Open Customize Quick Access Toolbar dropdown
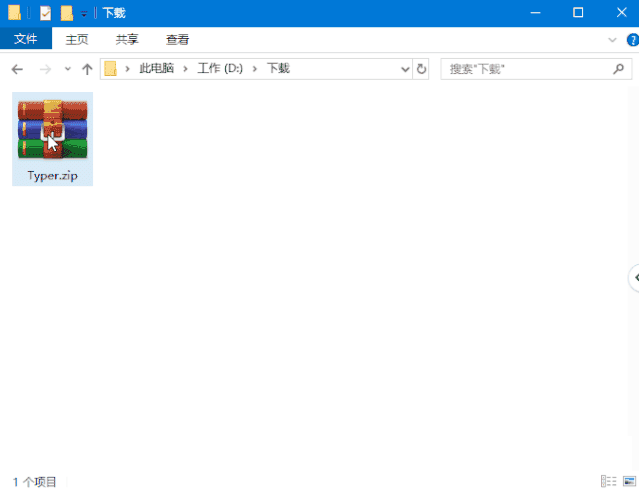The width and height of the screenshot is (639, 492). click(84, 14)
